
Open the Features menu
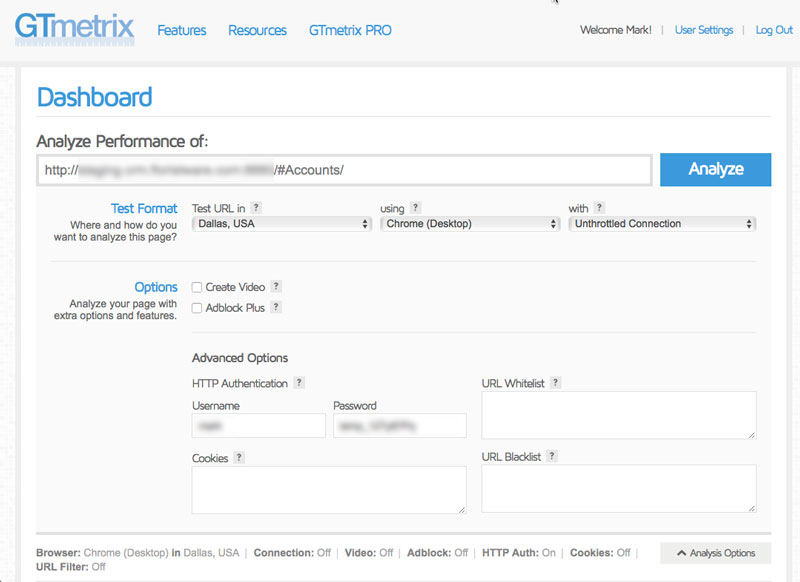click(x=182, y=30)
